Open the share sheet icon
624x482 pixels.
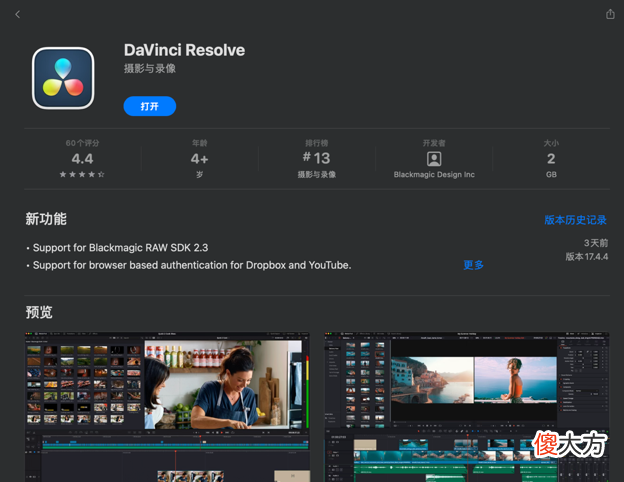610,14
